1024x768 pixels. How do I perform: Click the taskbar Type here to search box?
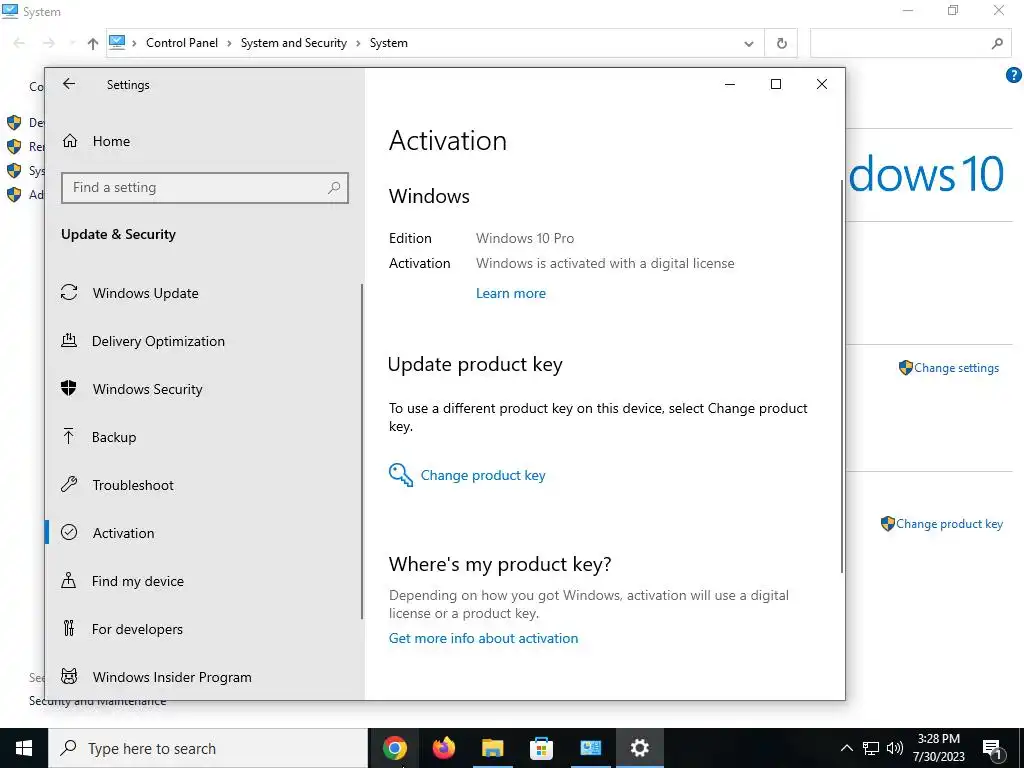pyautogui.click(x=208, y=748)
